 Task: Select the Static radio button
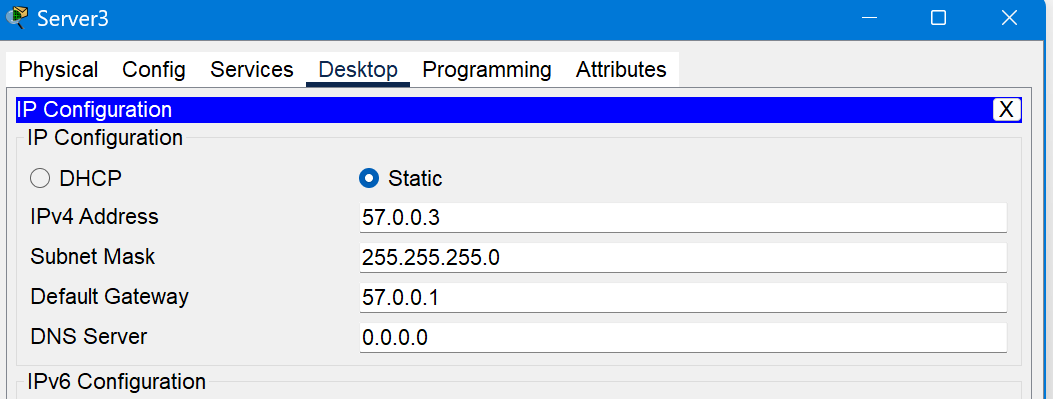(x=369, y=179)
